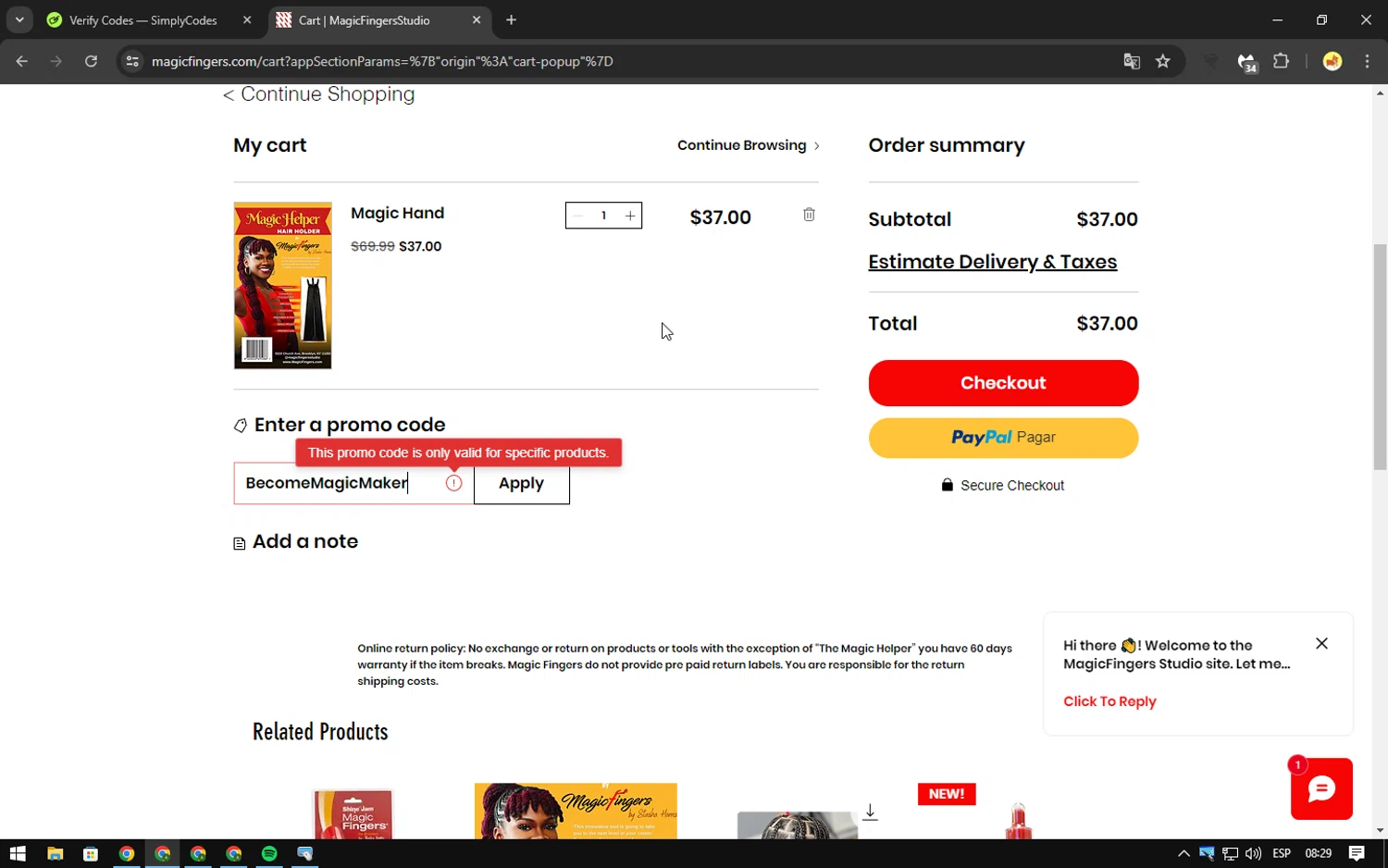The width and height of the screenshot is (1388, 868).
Task: Delete Magic Hand item with trash icon
Action: (x=809, y=215)
